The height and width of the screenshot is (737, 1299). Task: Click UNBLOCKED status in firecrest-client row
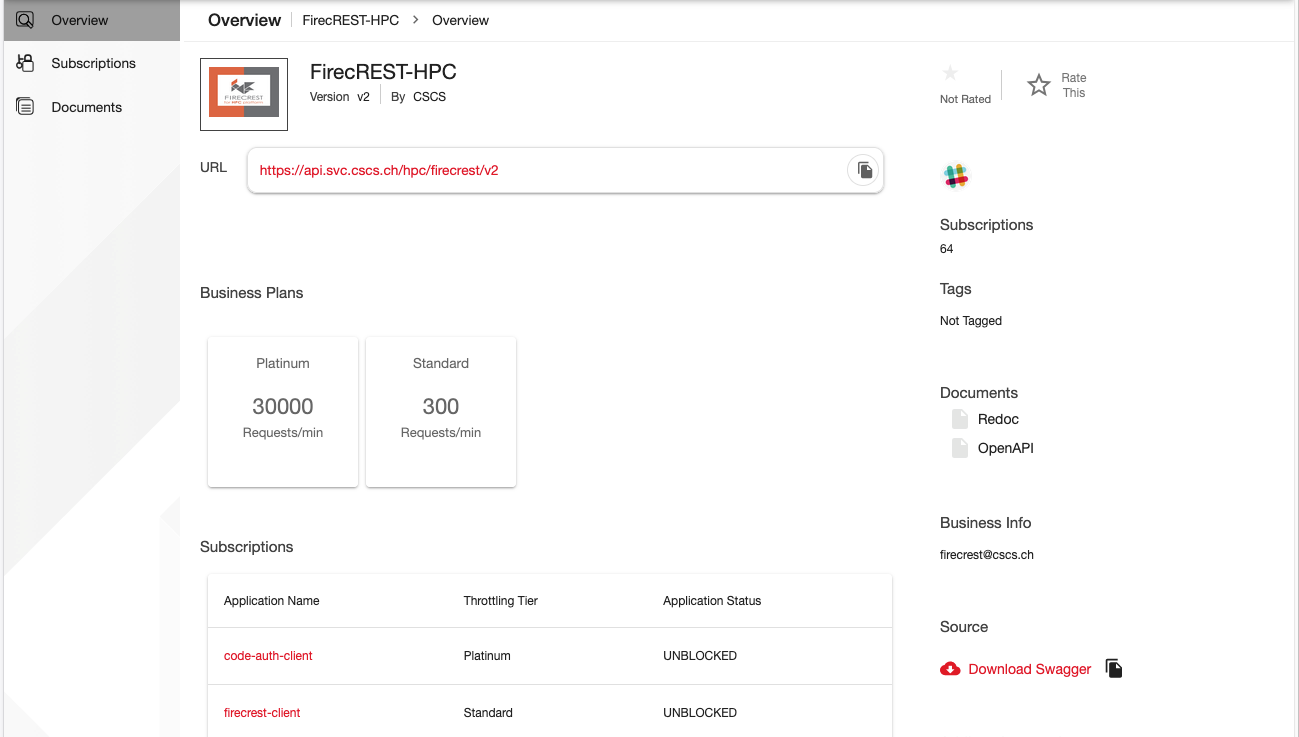click(x=700, y=713)
